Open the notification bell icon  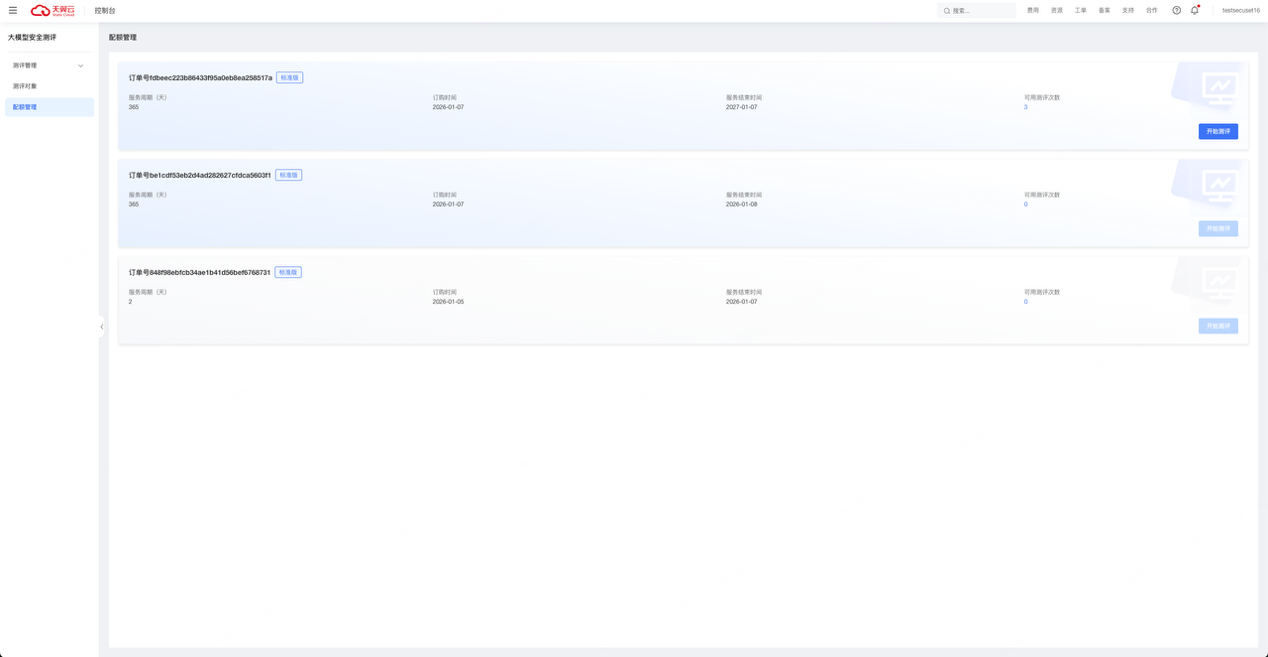[x=1194, y=10]
